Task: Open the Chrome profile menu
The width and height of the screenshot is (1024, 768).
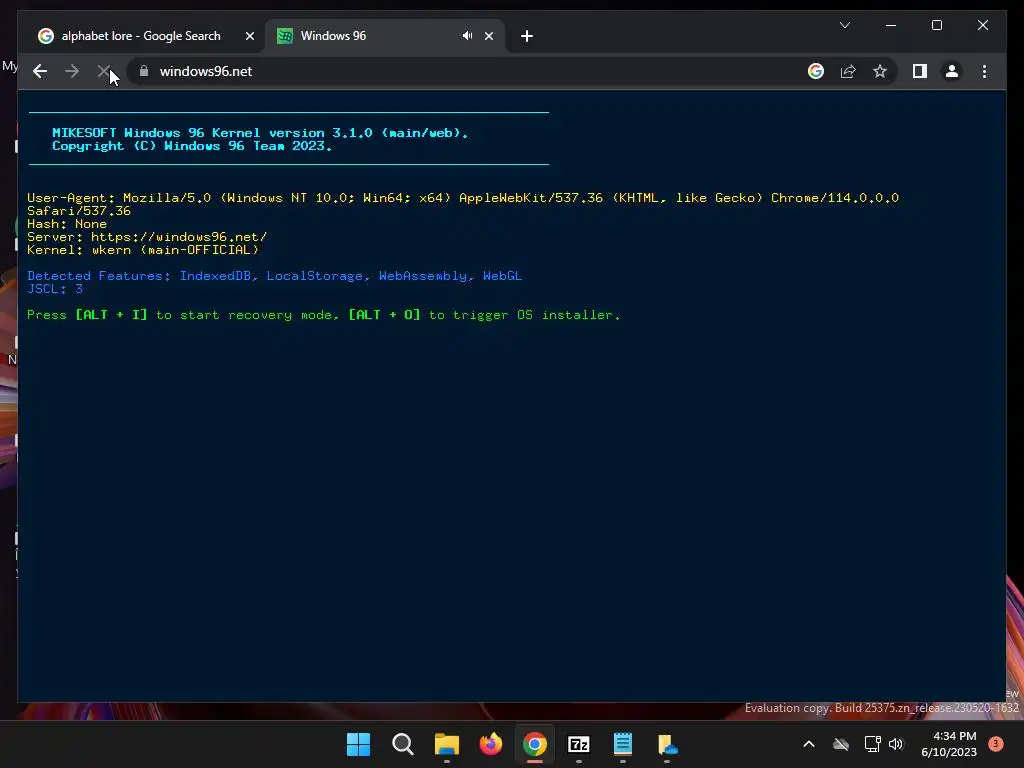Action: tap(952, 71)
